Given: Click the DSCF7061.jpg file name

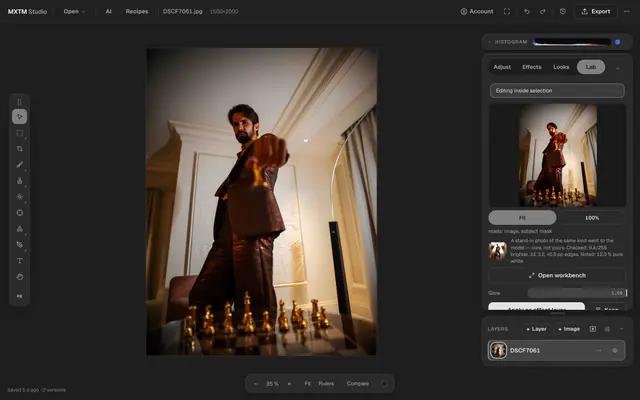Looking at the screenshot, I should tap(182, 11).
